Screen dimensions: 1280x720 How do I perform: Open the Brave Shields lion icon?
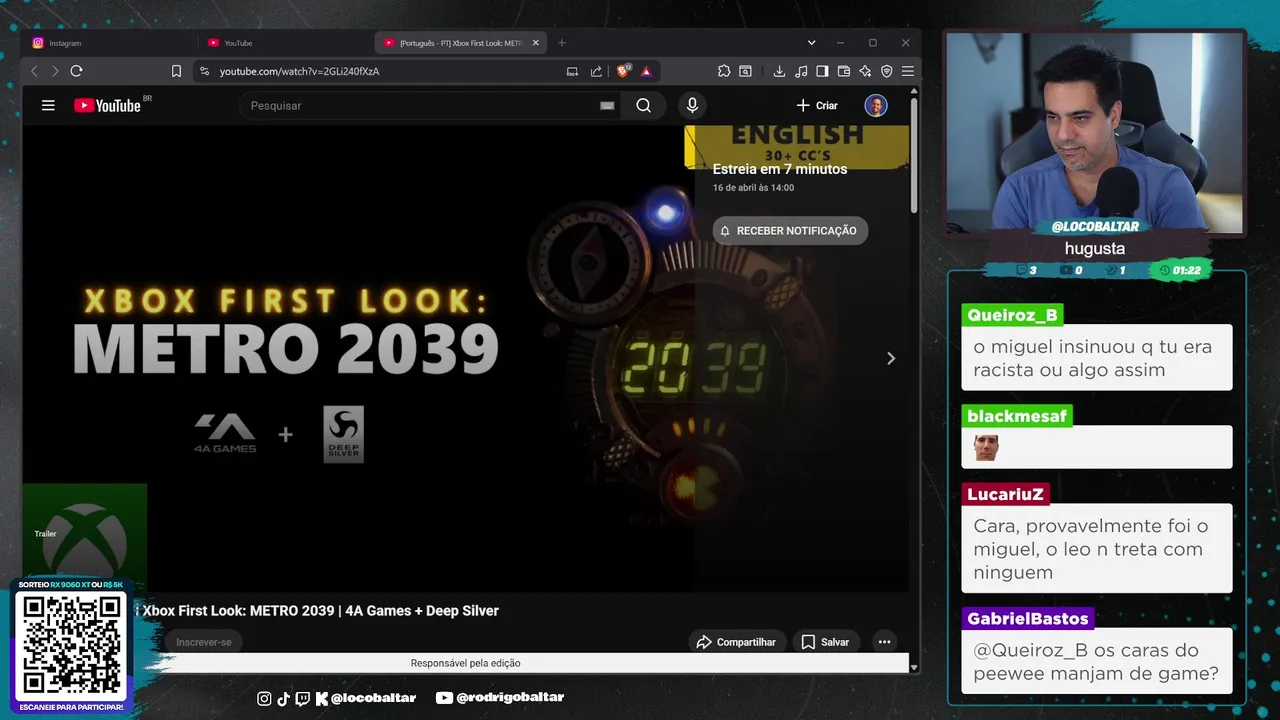pos(623,71)
